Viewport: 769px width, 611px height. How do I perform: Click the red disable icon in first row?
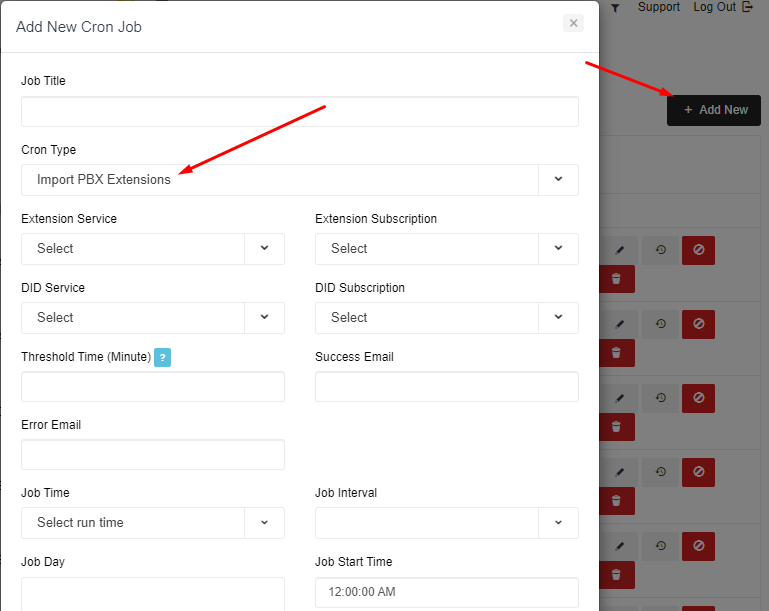pyautogui.click(x=698, y=251)
